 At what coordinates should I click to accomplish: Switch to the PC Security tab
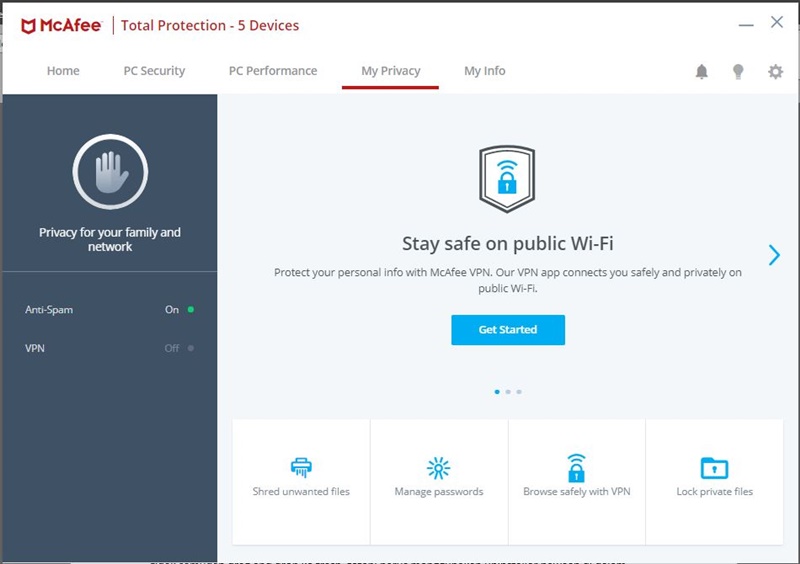[154, 71]
